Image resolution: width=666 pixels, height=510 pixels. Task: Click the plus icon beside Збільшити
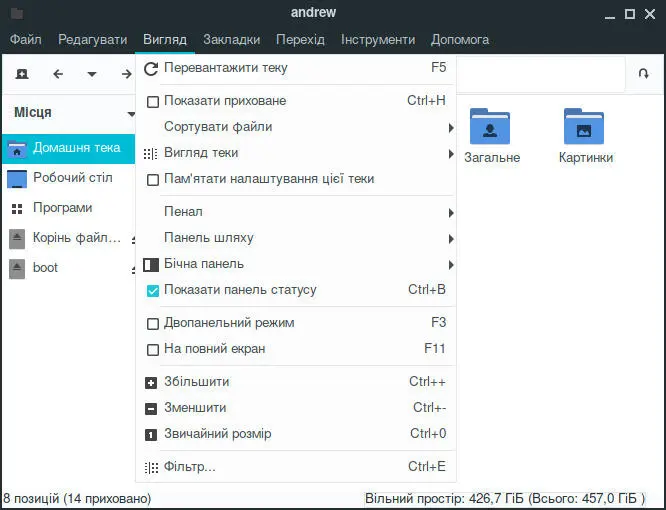coord(151,383)
